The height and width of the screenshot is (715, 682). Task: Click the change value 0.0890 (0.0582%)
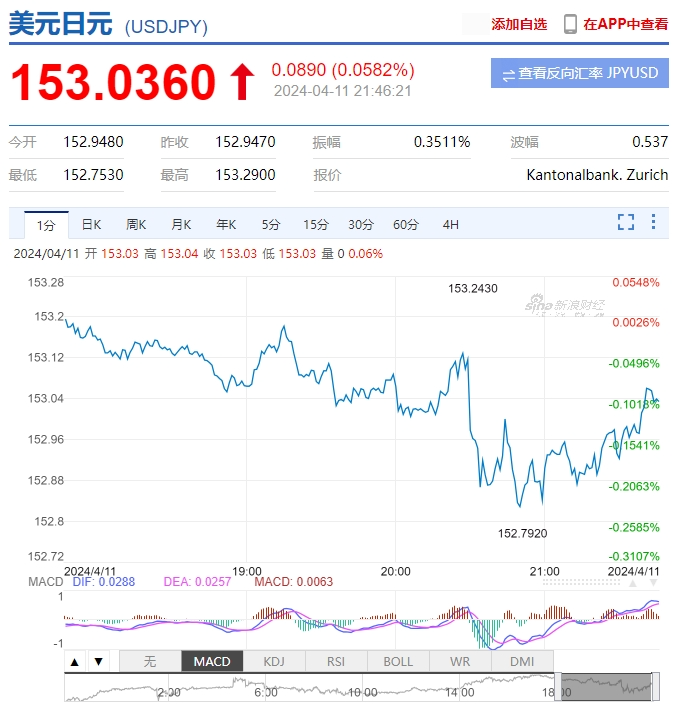click(x=343, y=70)
